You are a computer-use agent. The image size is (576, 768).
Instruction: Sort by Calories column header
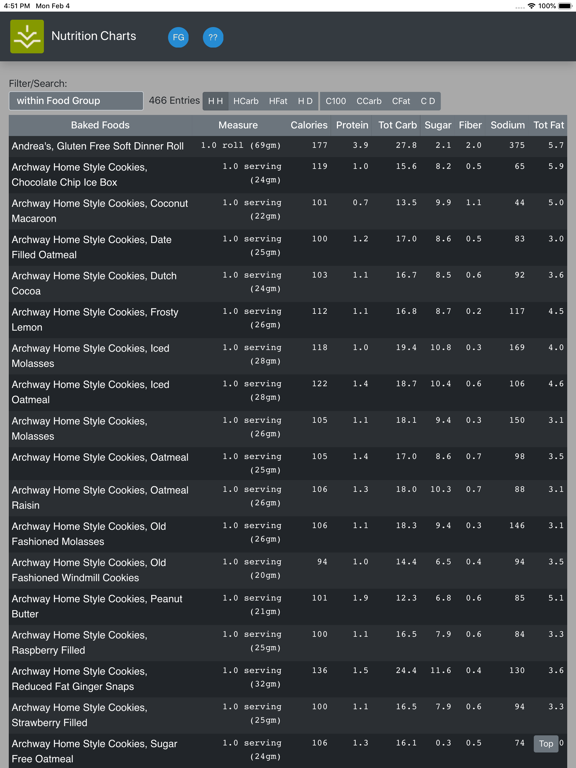(x=309, y=125)
